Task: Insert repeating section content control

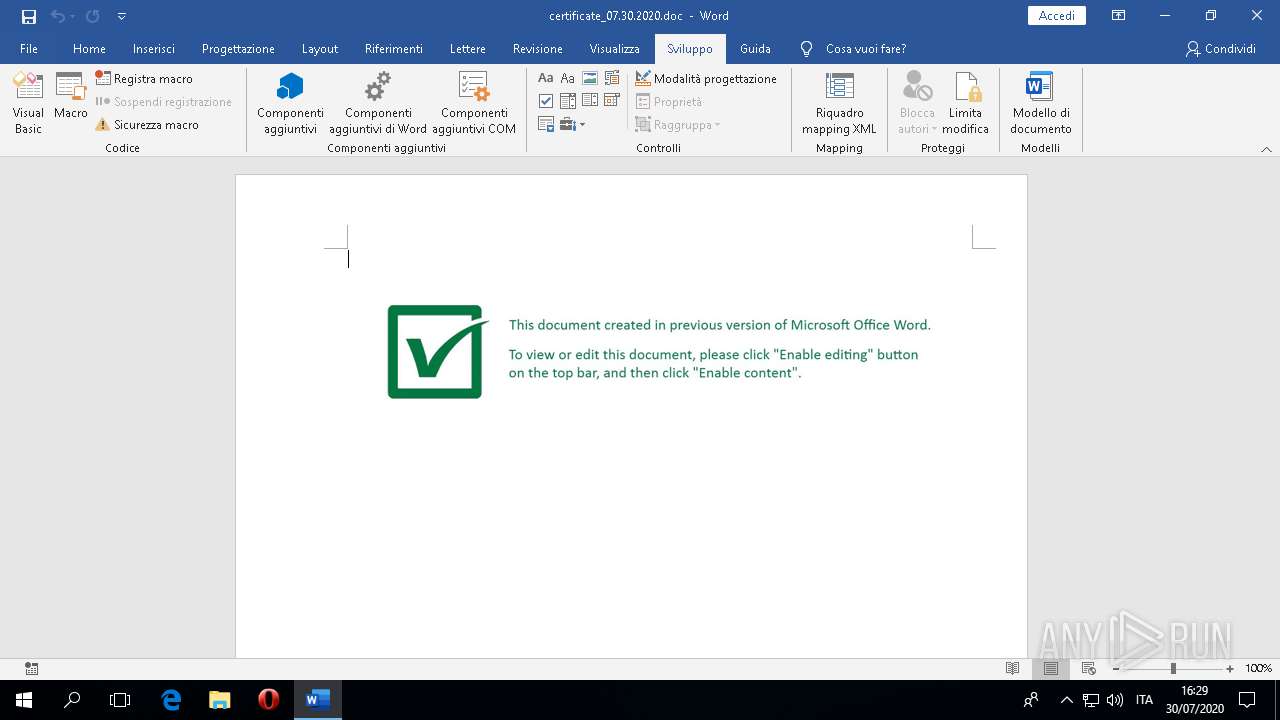Action: pos(546,124)
